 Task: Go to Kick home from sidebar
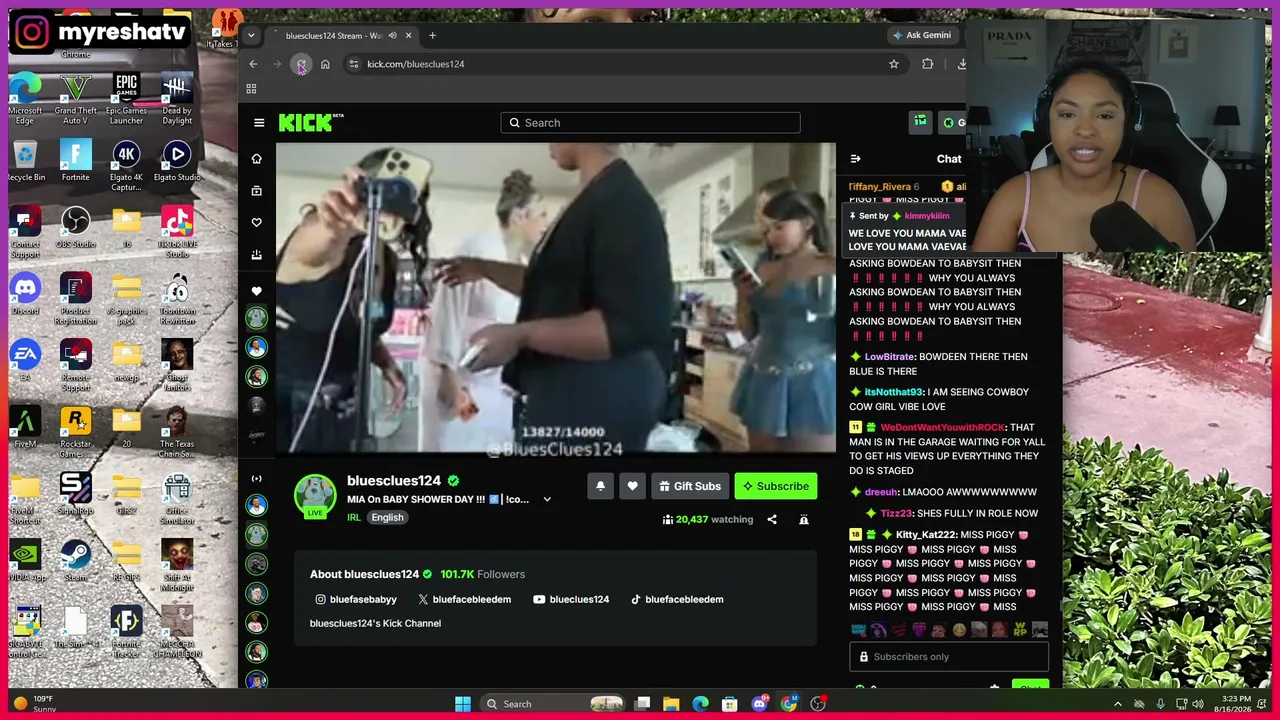click(257, 159)
